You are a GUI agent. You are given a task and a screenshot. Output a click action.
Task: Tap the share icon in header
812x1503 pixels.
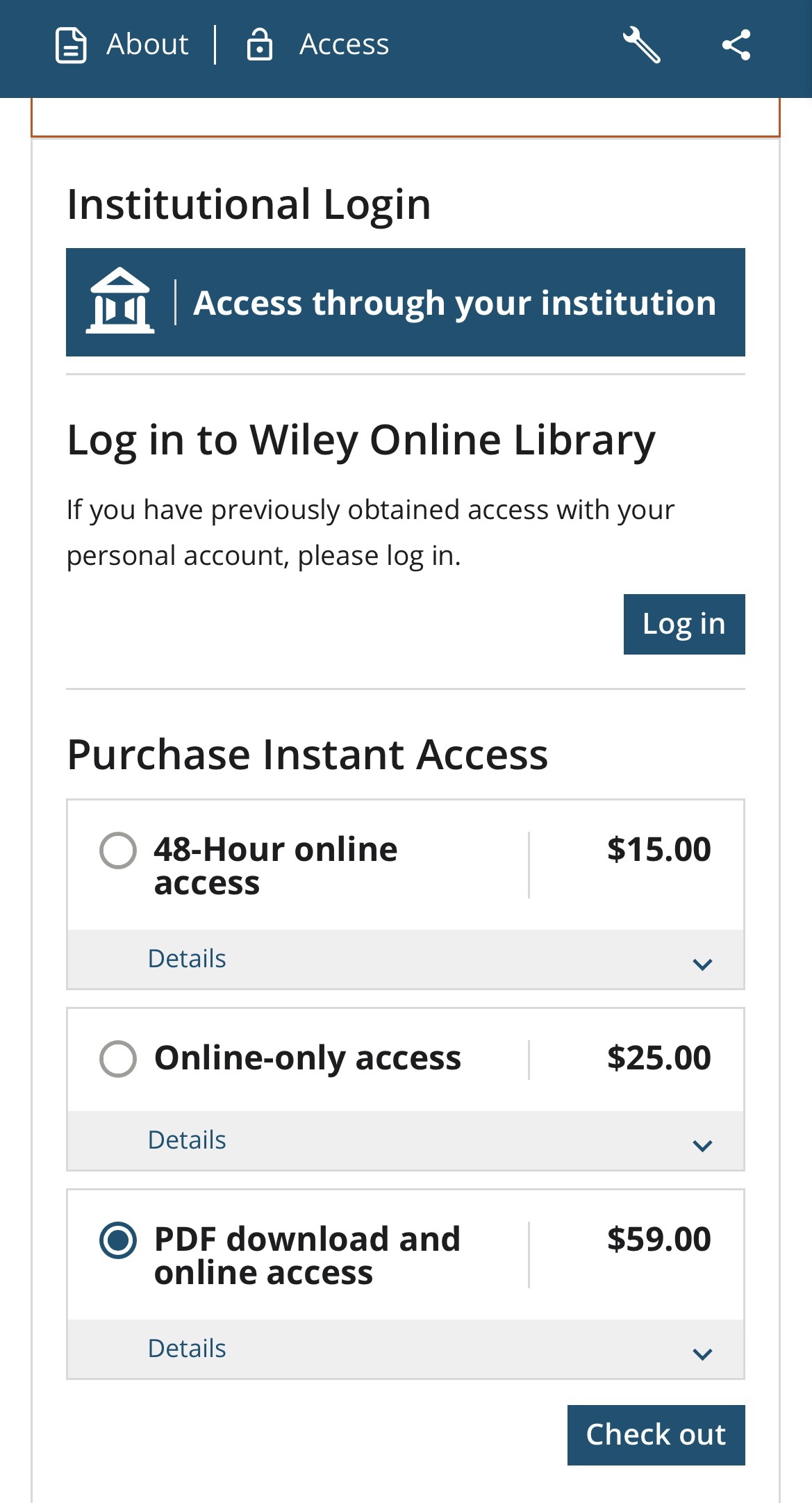(736, 45)
